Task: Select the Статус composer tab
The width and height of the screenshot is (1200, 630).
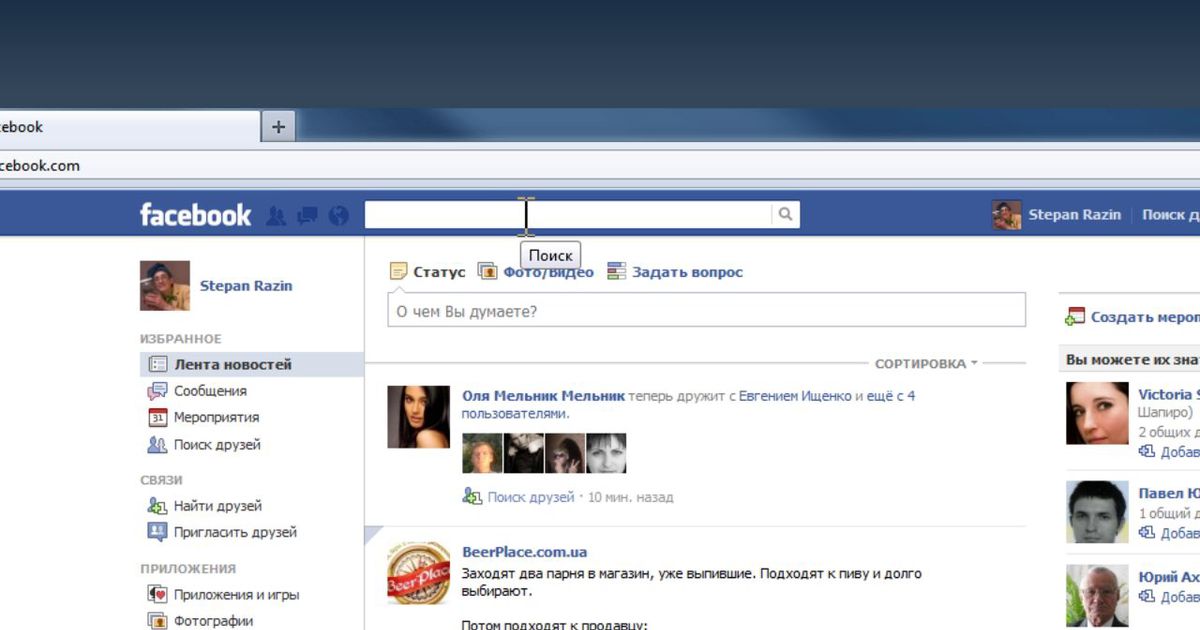Action: point(428,272)
